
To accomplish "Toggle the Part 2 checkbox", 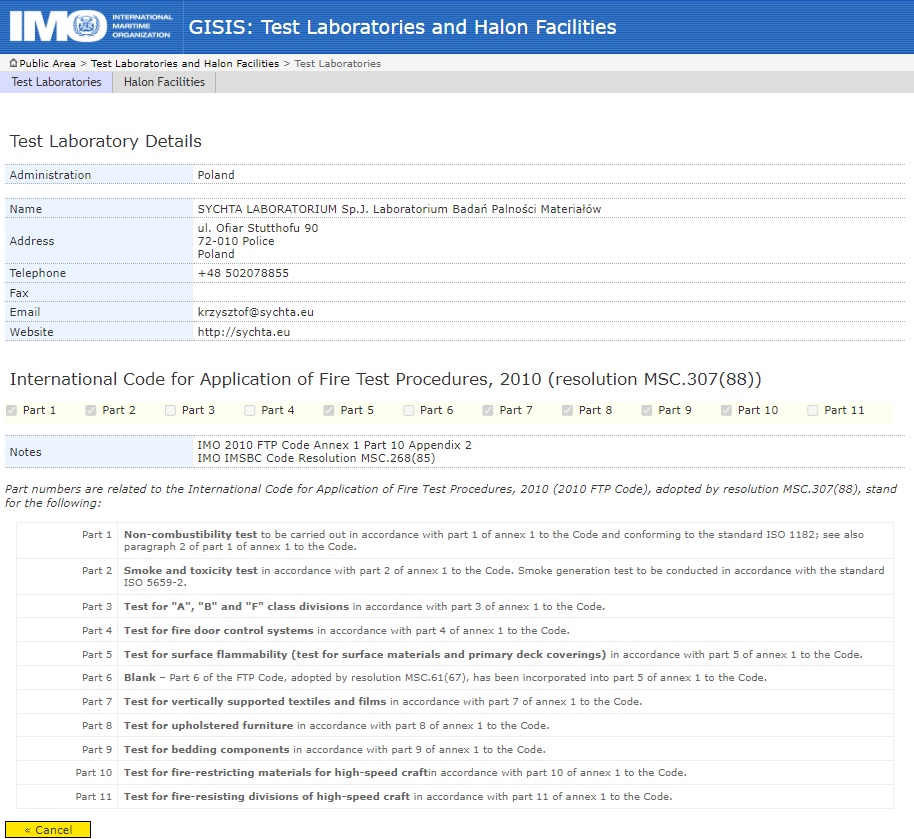I will click(90, 410).
